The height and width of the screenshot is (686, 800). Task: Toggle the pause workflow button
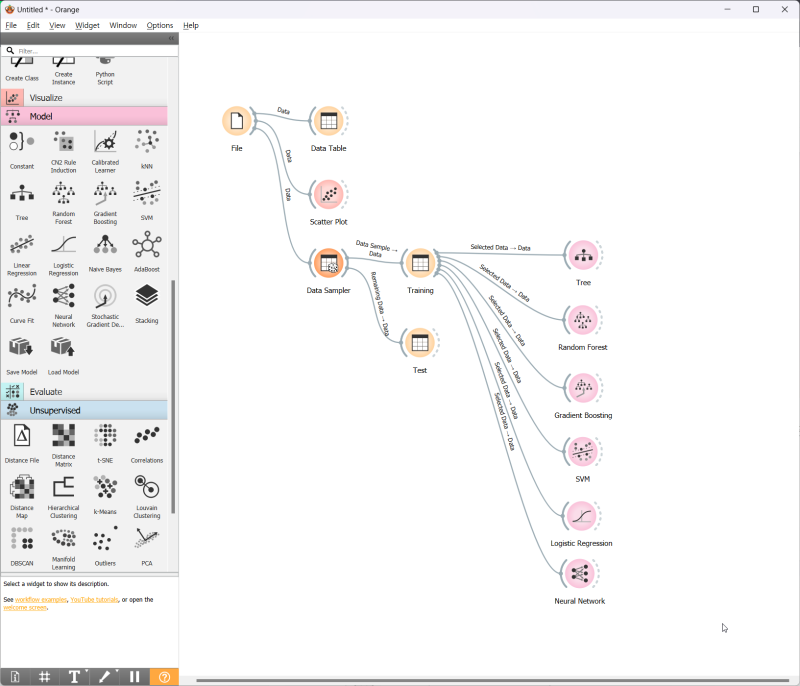[x=134, y=677]
